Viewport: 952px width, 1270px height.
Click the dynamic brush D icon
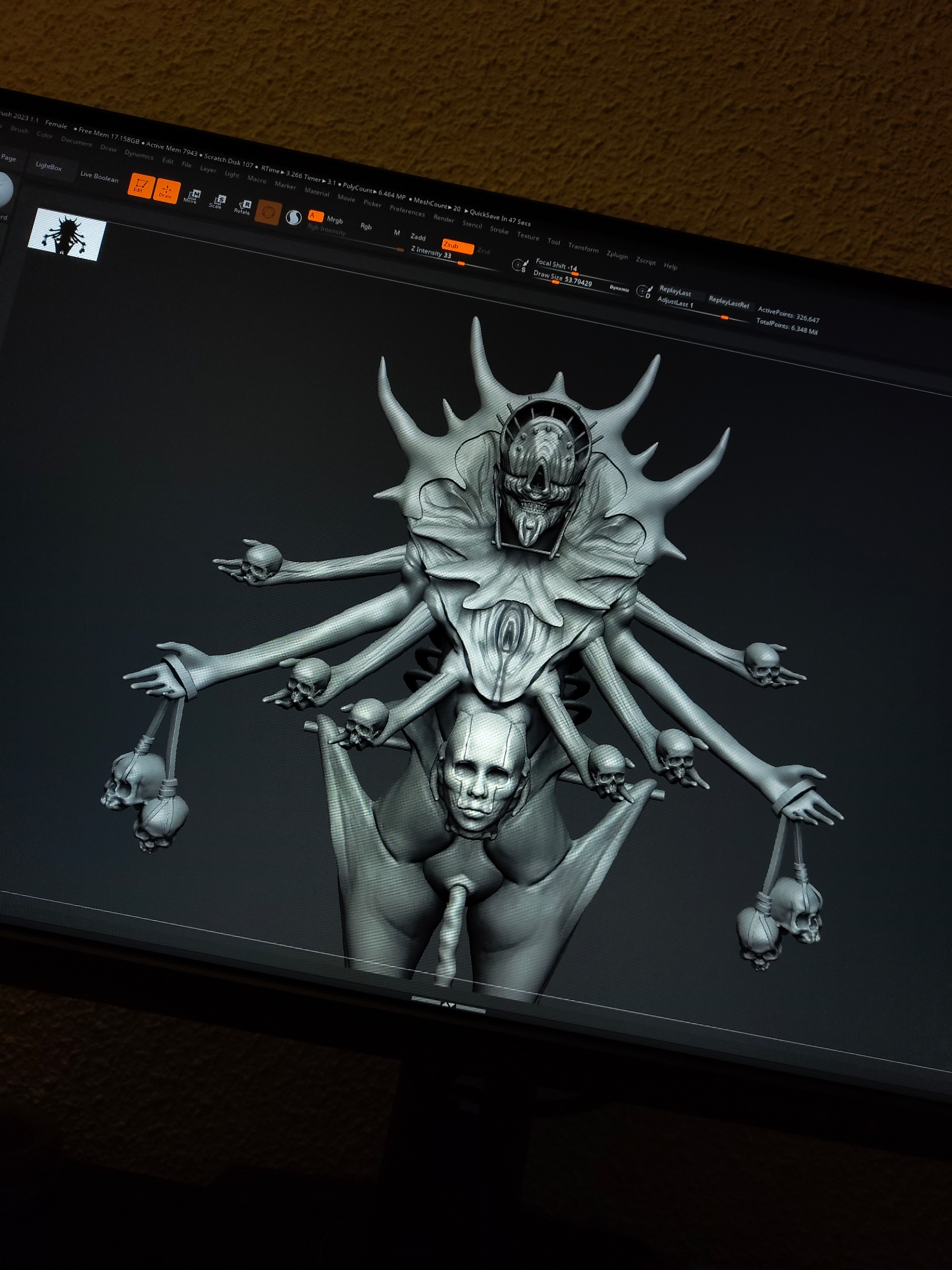pyautogui.click(x=644, y=292)
